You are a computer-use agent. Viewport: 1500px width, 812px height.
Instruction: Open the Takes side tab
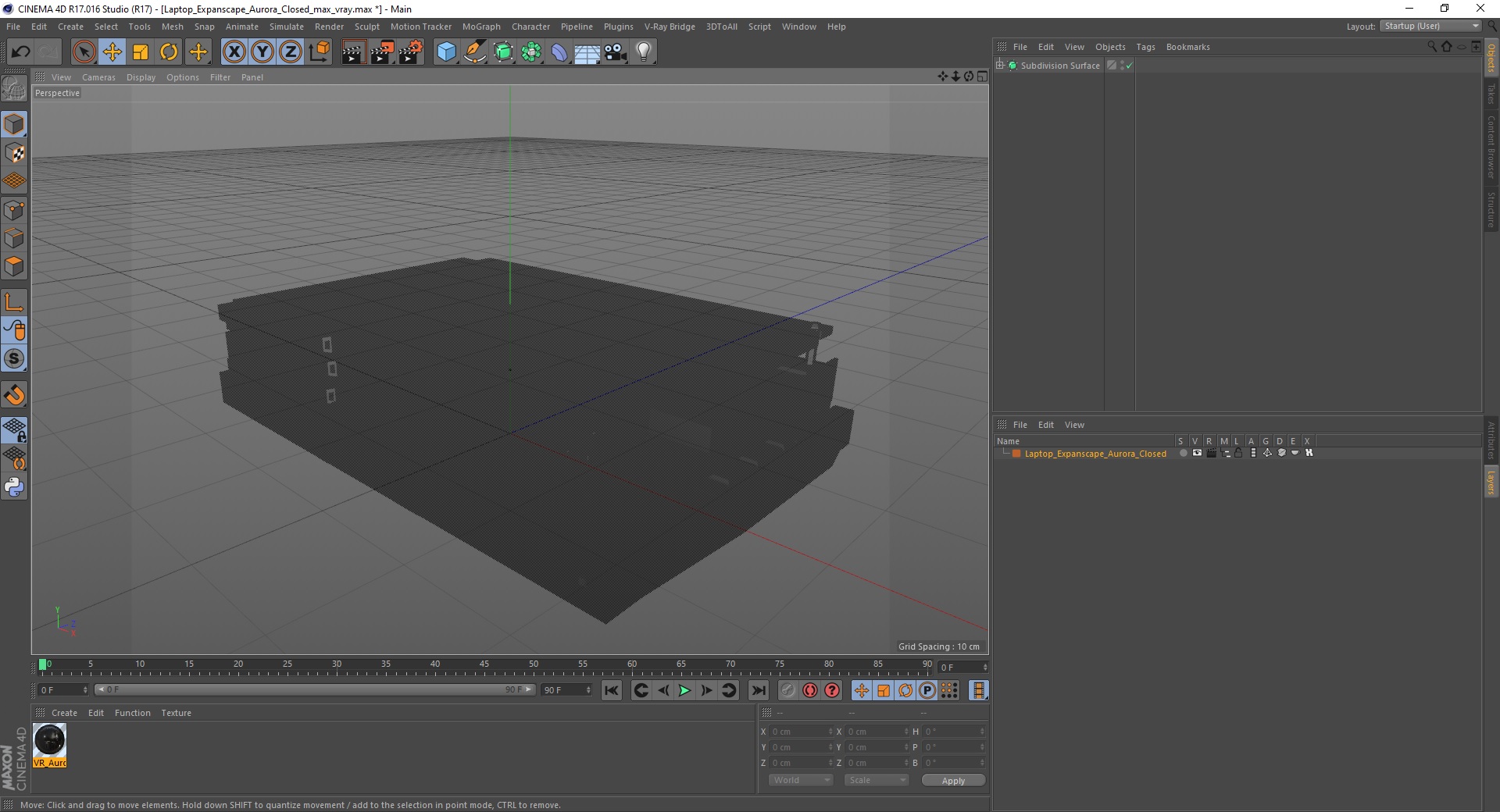tap(1491, 93)
